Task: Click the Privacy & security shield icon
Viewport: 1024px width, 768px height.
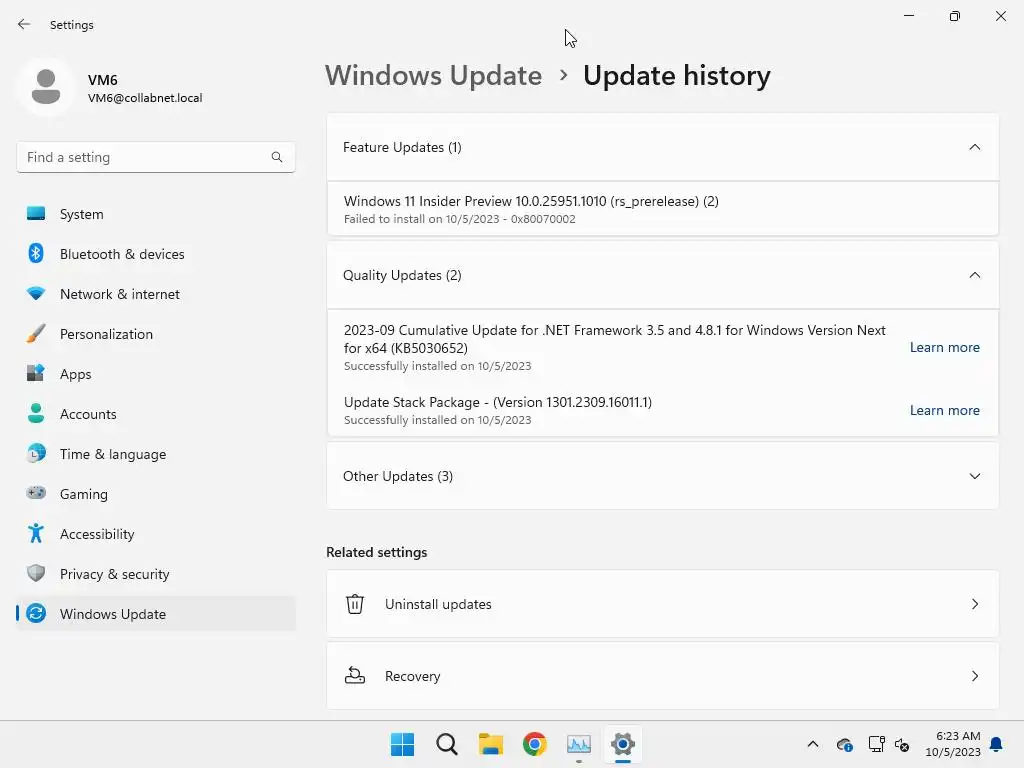Action: (36, 573)
